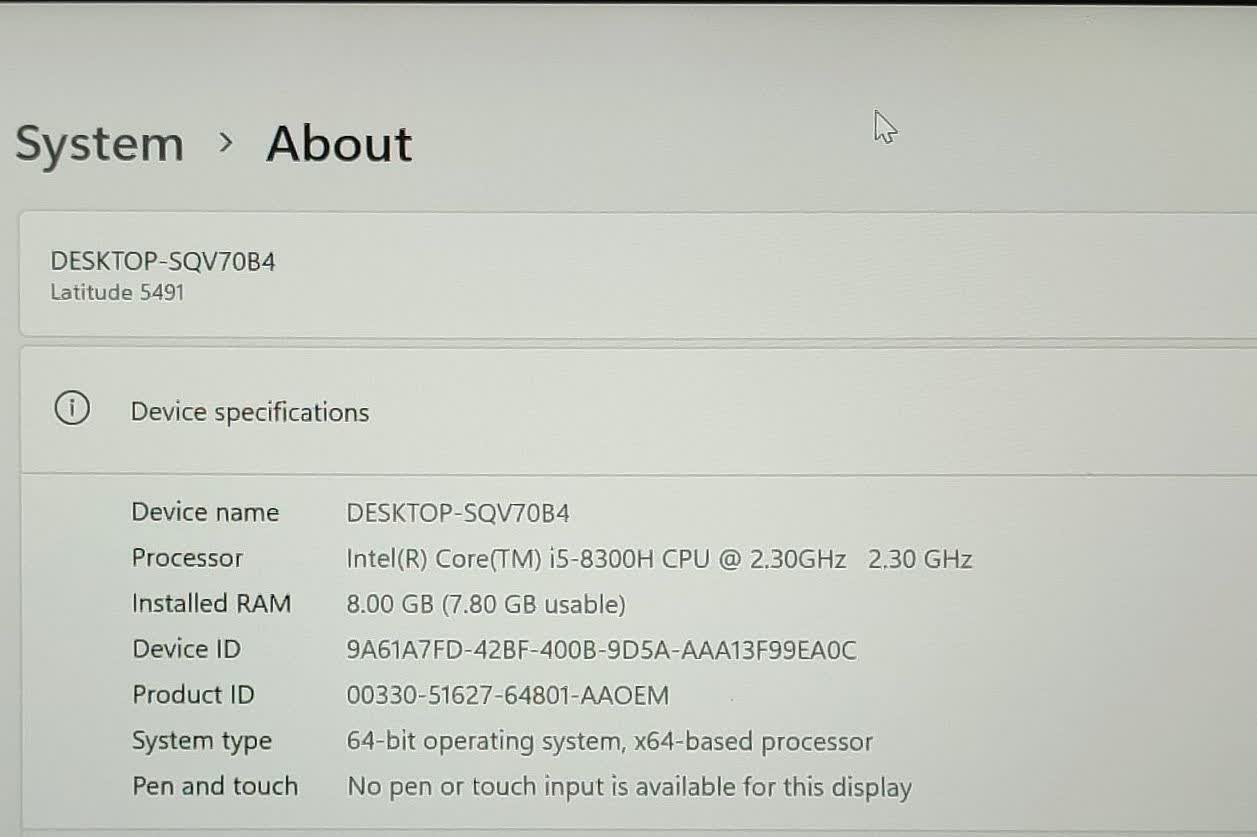Select the Intel Core i5-8300H processor value

658,559
